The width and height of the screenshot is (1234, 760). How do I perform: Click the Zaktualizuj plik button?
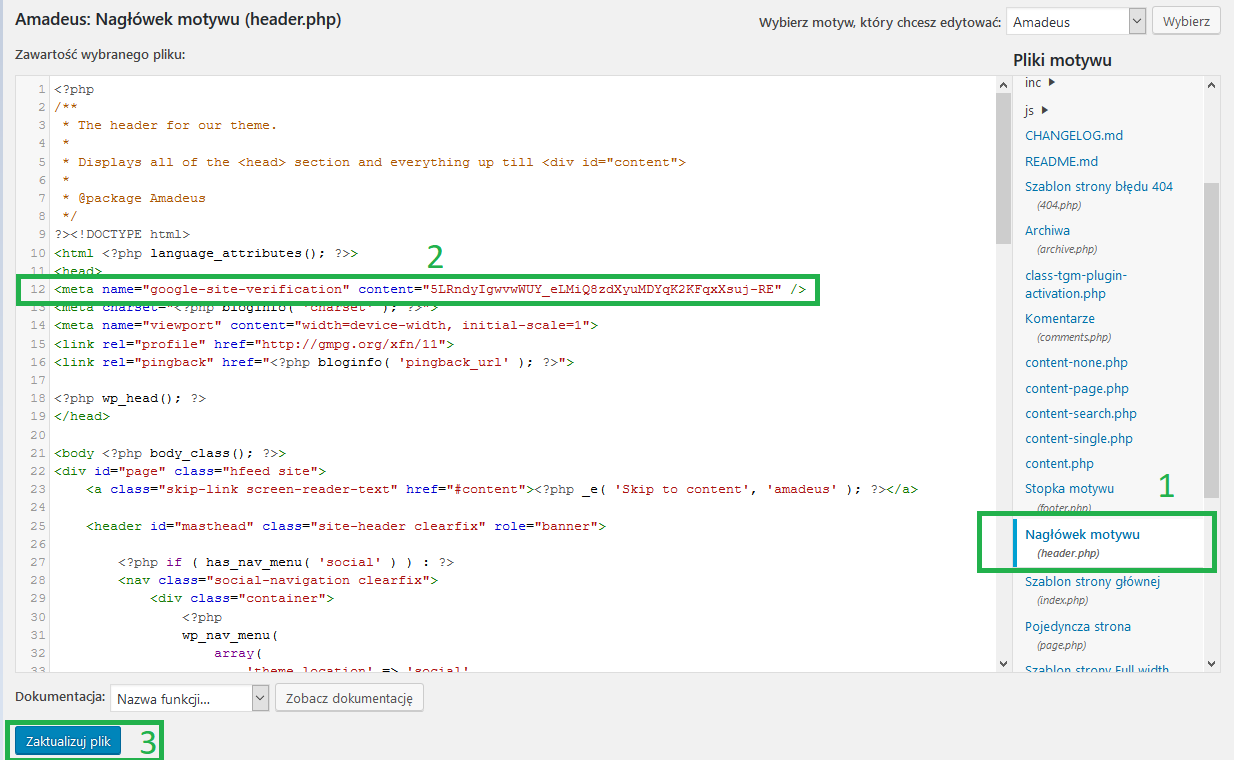68,741
